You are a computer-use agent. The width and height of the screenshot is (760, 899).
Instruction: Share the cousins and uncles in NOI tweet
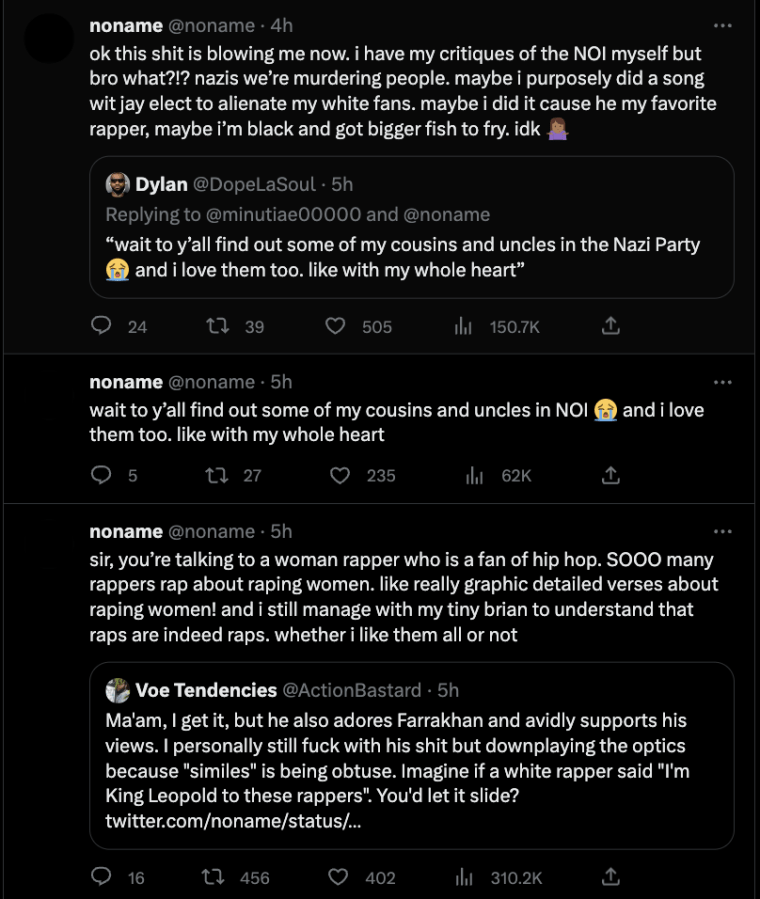(611, 475)
